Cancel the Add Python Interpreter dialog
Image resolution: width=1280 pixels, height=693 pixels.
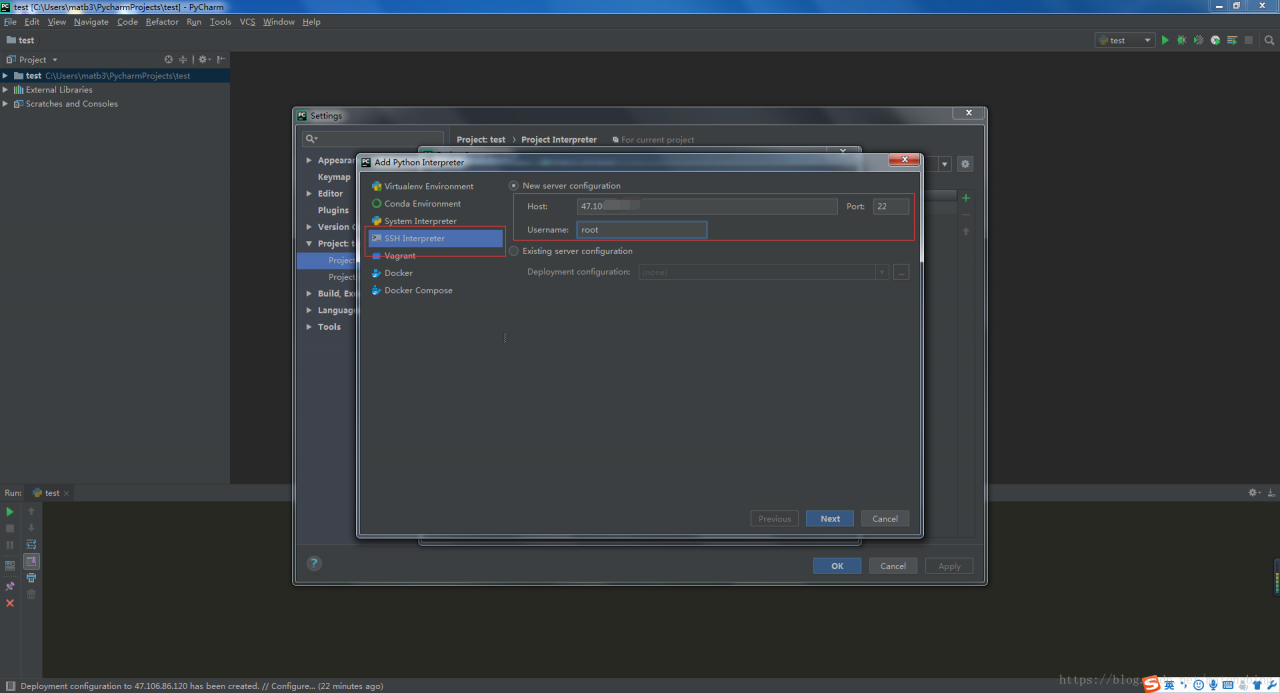pyautogui.click(x=885, y=519)
